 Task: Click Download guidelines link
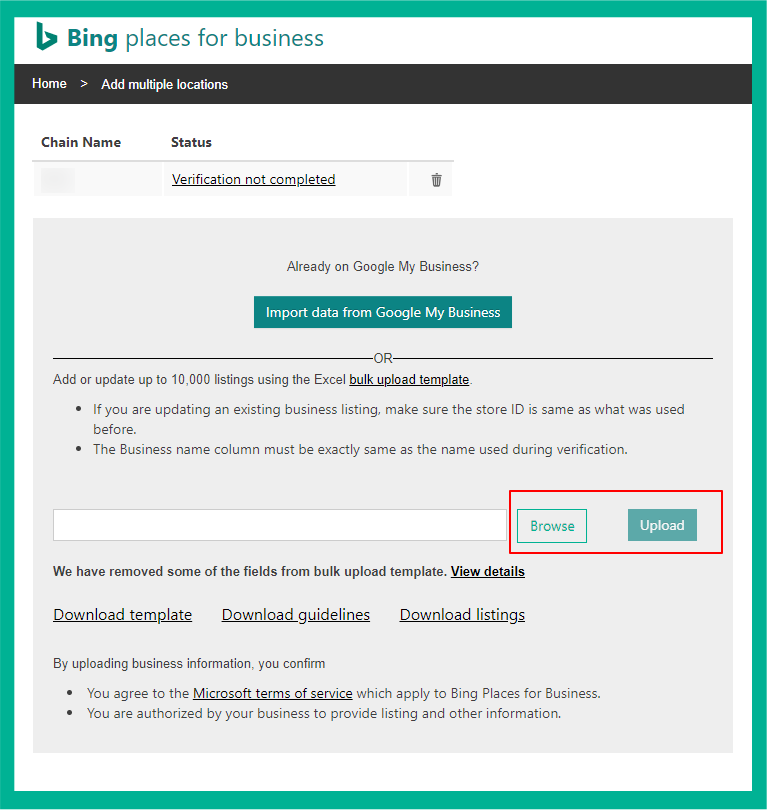(x=295, y=615)
